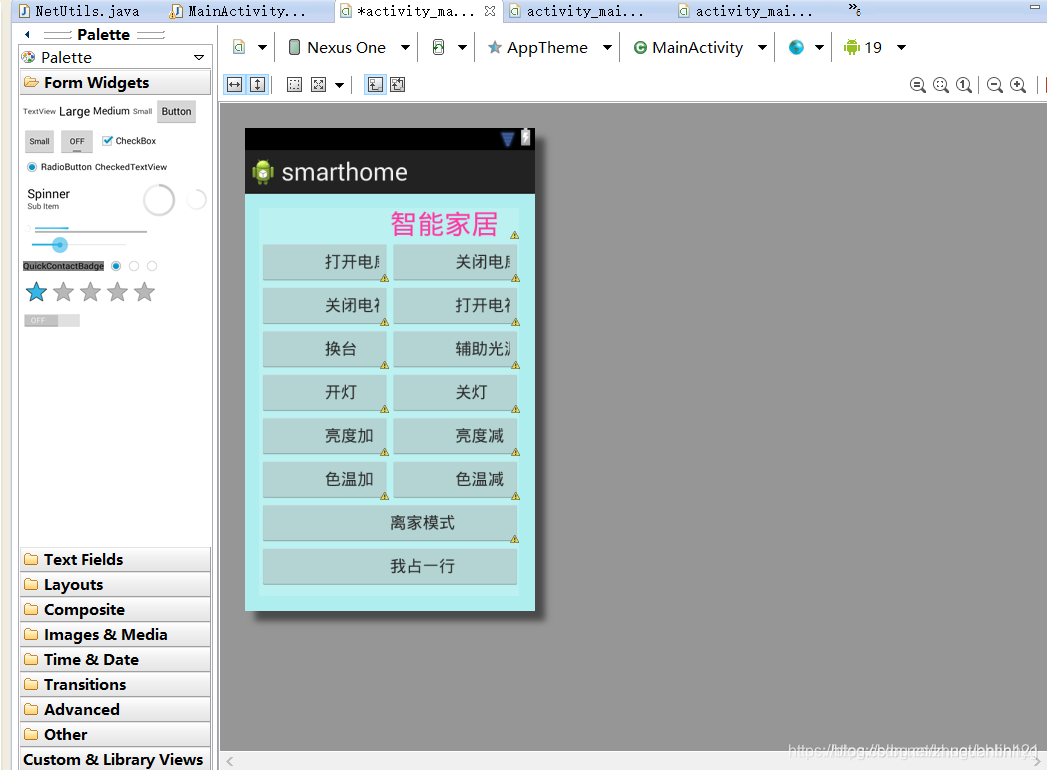The width and height of the screenshot is (1047, 770).
Task: Click the dotted margins layout icon
Action: tap(294, 85)
